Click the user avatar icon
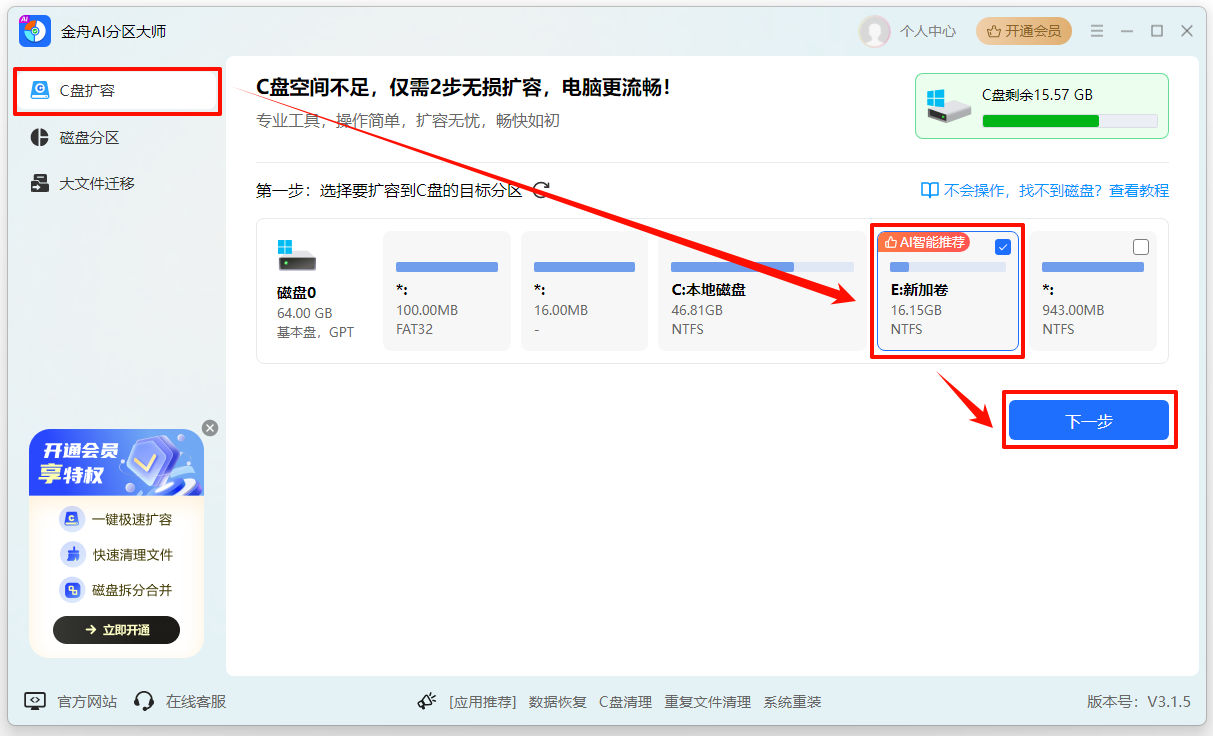Viewport: 1213px width, 736px height. click(875, 31)
